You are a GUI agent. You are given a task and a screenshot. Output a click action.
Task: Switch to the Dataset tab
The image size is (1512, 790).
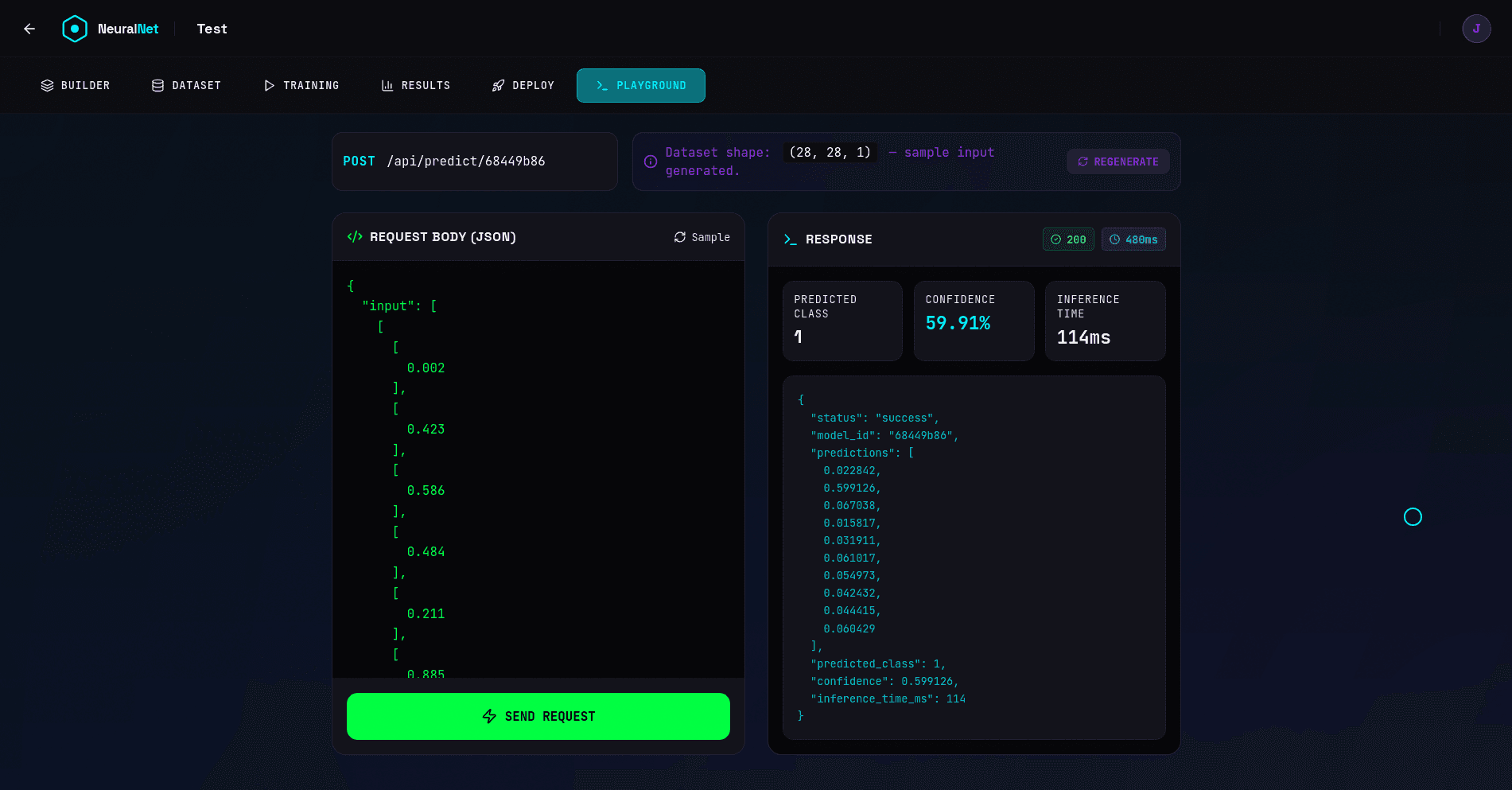(x=186, y=86)
